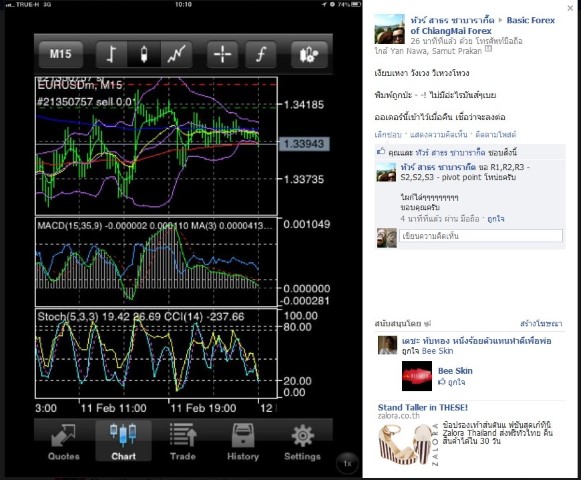Switch to the Trade tab

point(183,442)
